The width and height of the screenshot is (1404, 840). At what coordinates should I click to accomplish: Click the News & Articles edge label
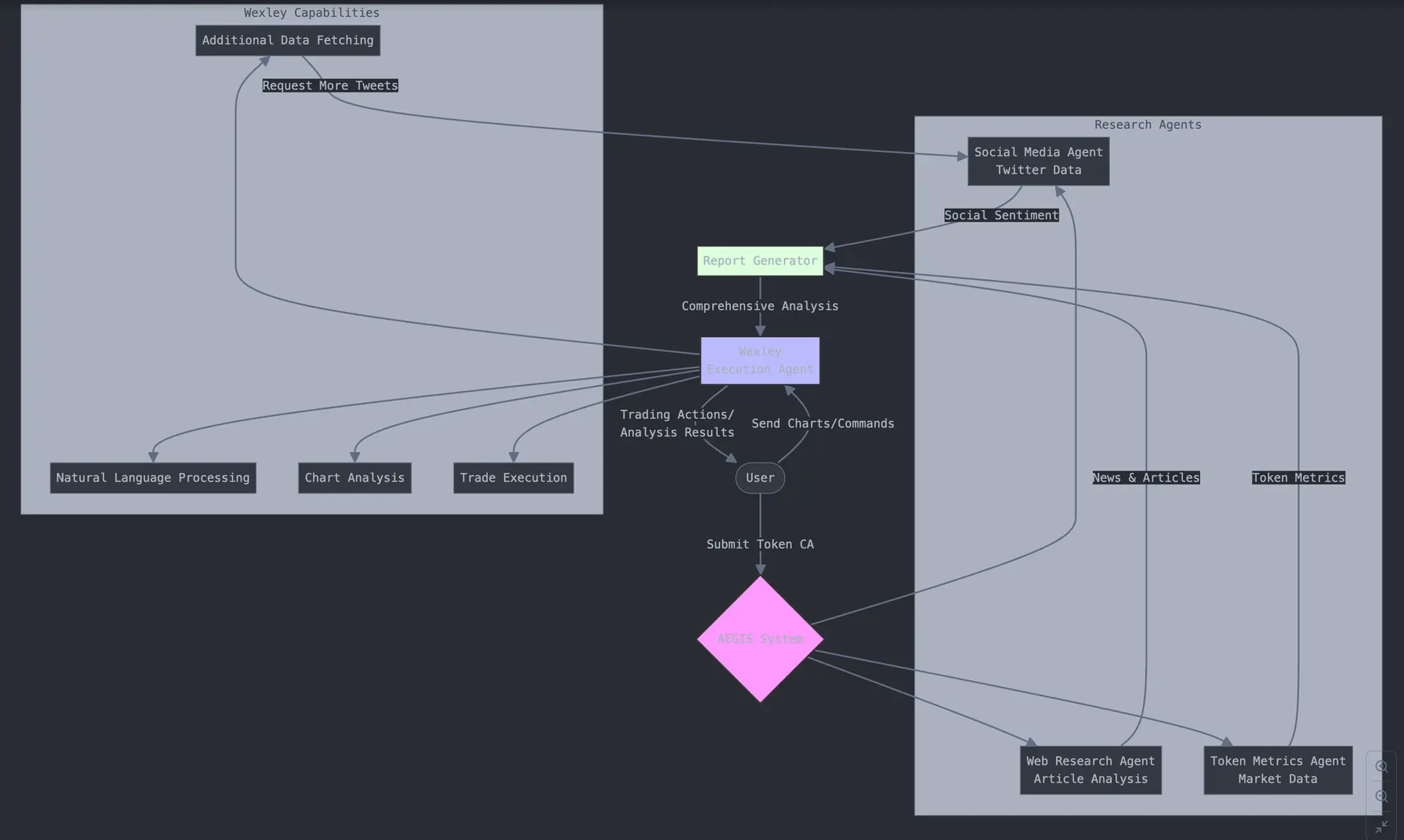coord(1146,477)
